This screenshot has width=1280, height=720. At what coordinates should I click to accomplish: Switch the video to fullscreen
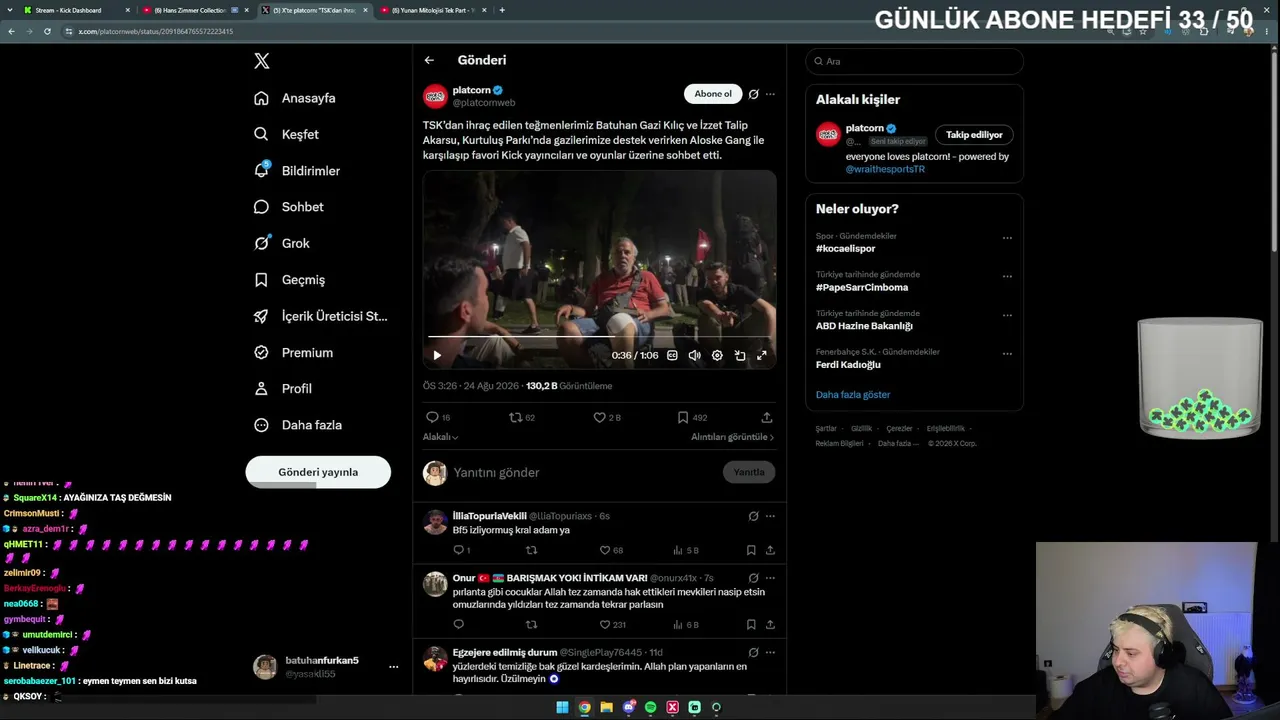click(x=762, y=355)
